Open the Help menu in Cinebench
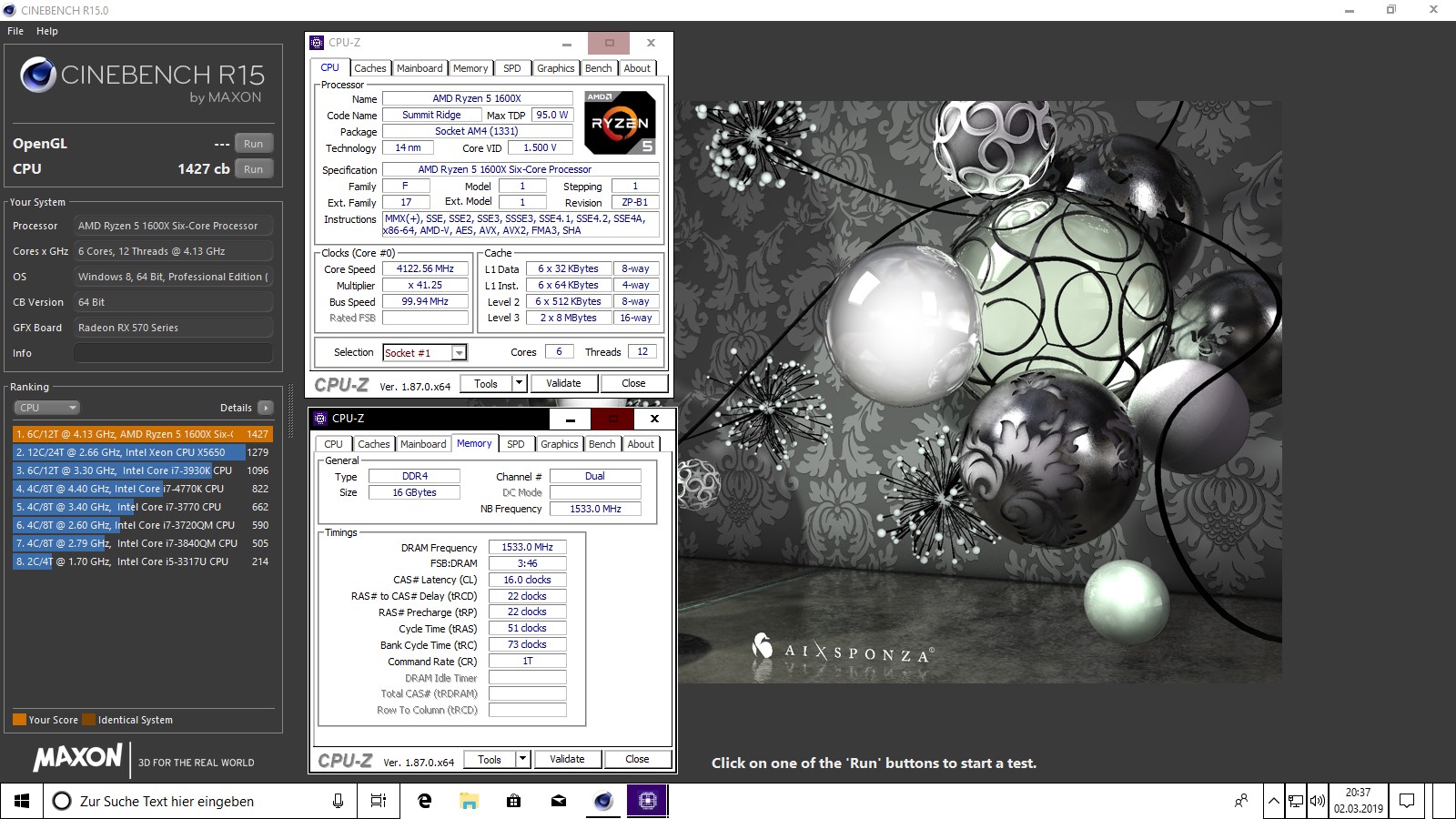 point(47,31)
